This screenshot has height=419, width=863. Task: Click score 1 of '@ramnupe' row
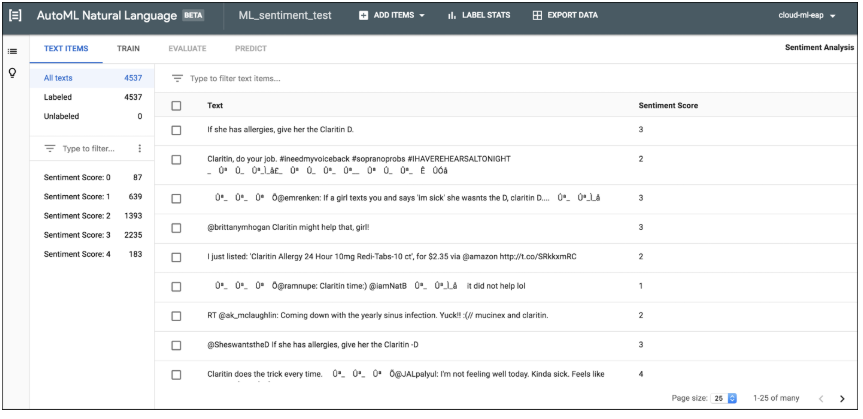click(641, 287)
